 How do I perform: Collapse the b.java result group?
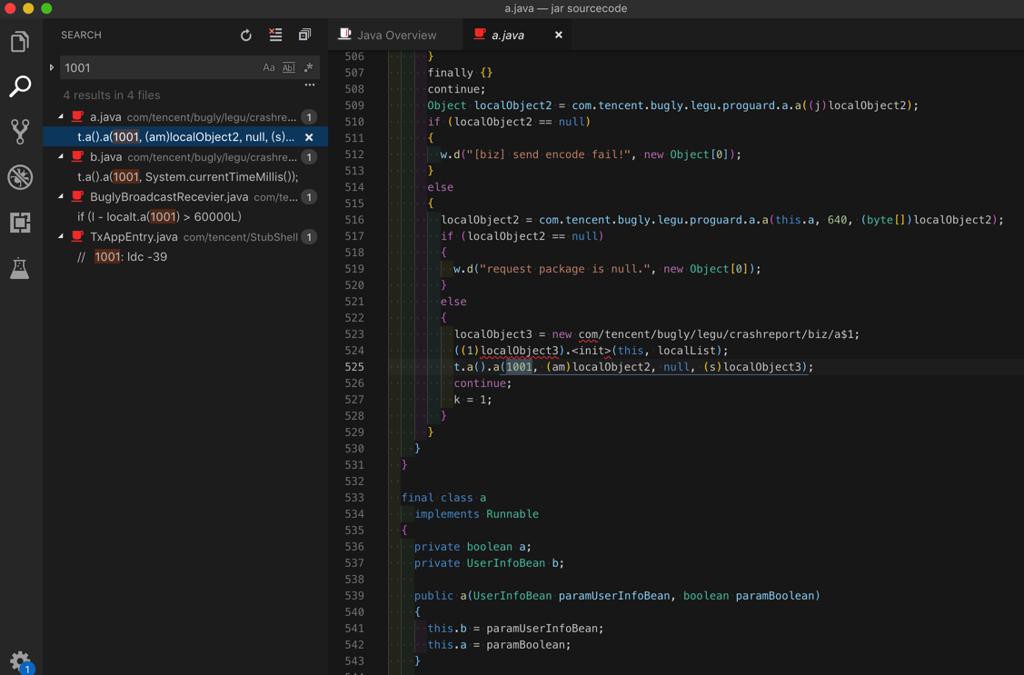pyautogui.click(x=62, y=157)
